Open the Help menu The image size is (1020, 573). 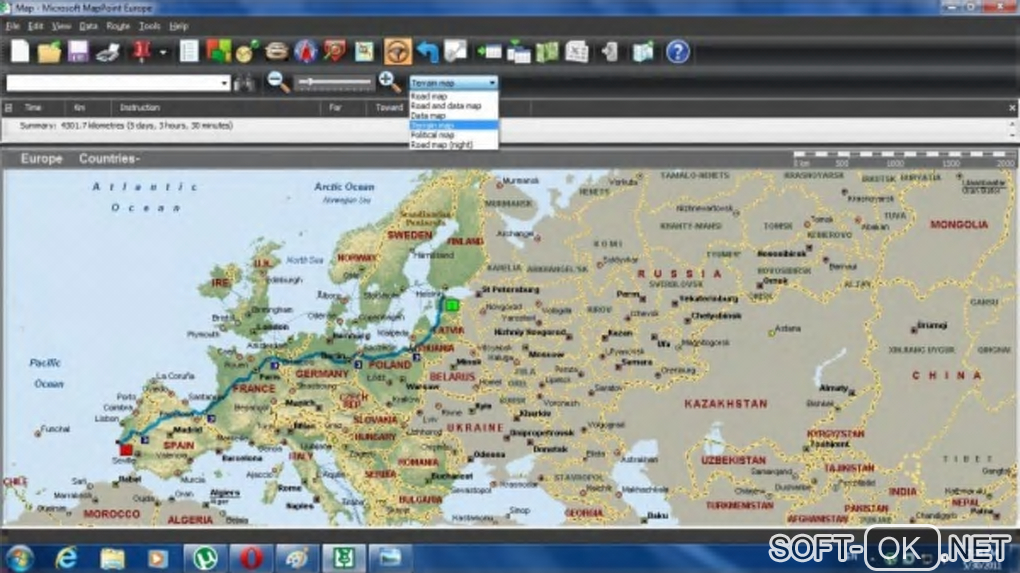click(x=178, y=26)
